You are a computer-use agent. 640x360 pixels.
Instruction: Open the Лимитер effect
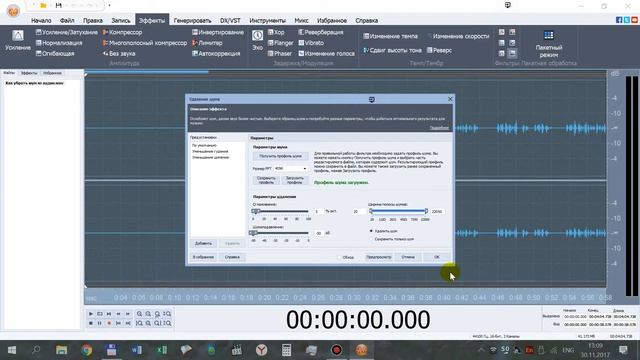tap(207, 43)
